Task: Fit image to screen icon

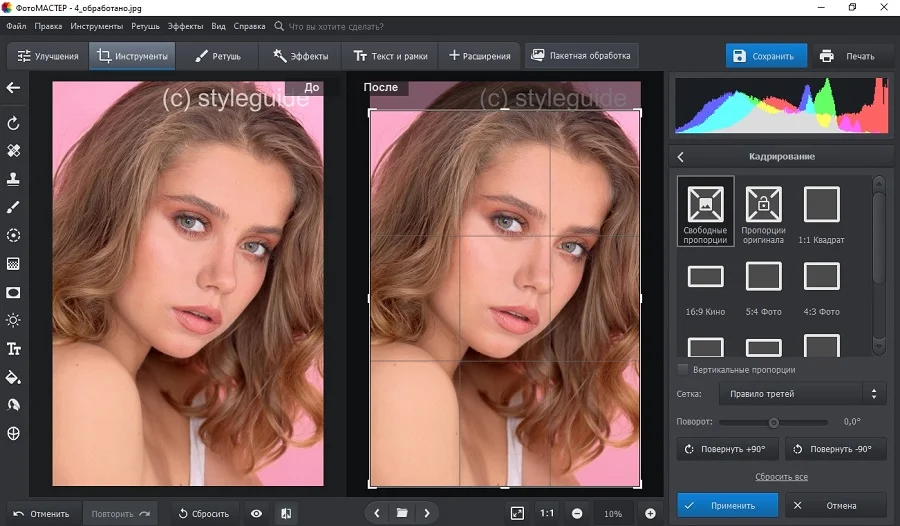Action: (517, 513)
